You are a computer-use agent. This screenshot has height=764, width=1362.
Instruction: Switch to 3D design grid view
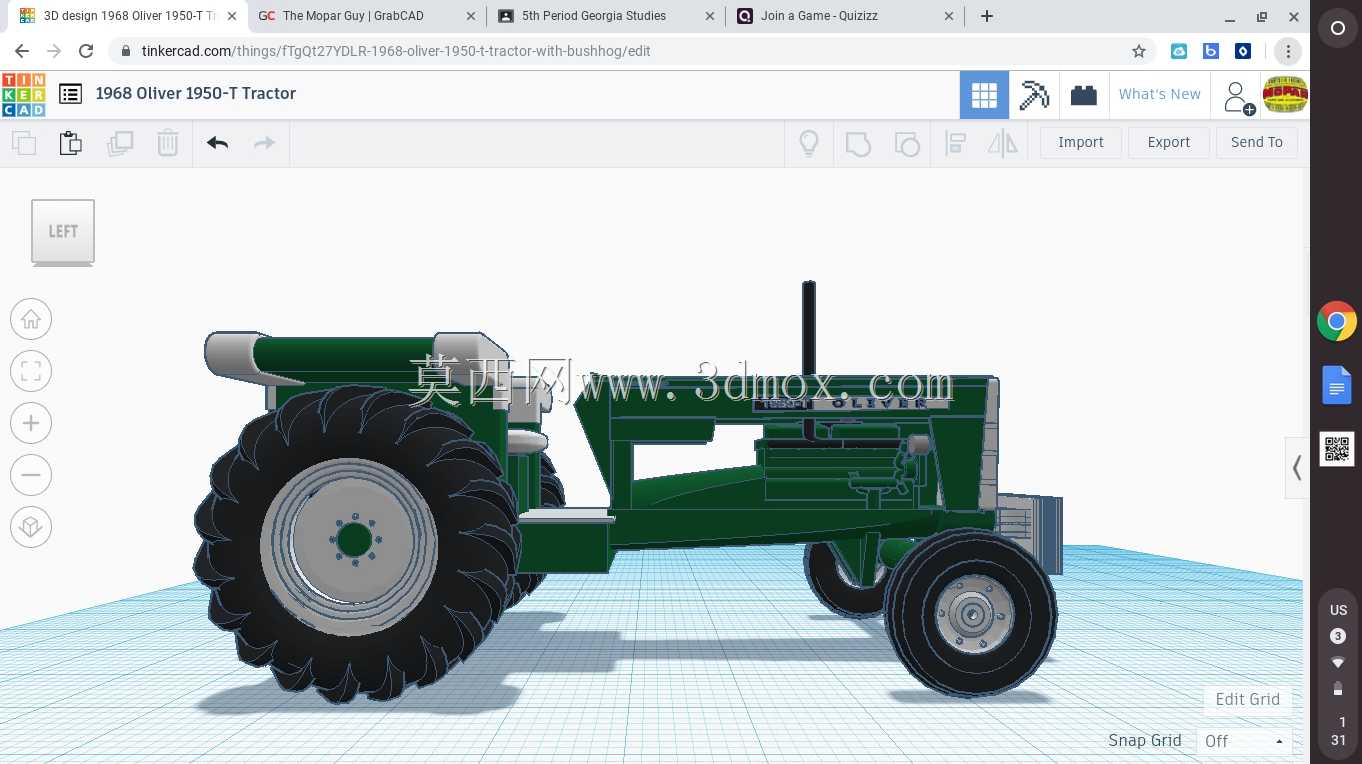tap(984, 95)
